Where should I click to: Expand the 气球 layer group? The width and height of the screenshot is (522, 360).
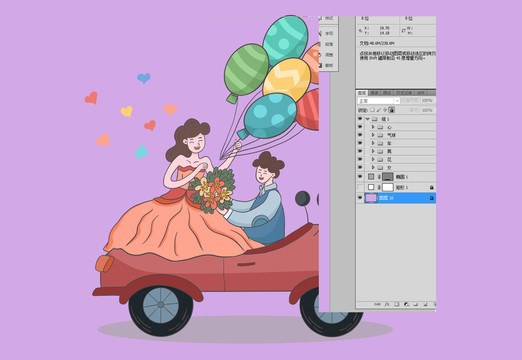point(373,135)
